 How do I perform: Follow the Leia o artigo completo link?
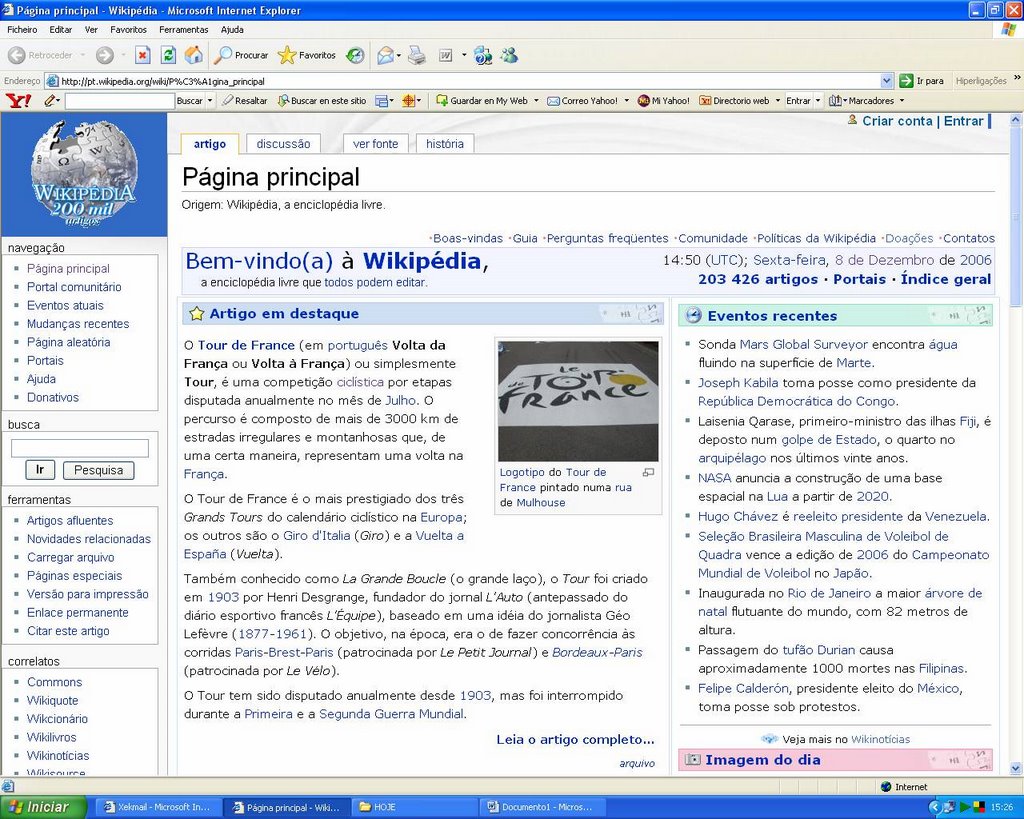tap(575, 739)
